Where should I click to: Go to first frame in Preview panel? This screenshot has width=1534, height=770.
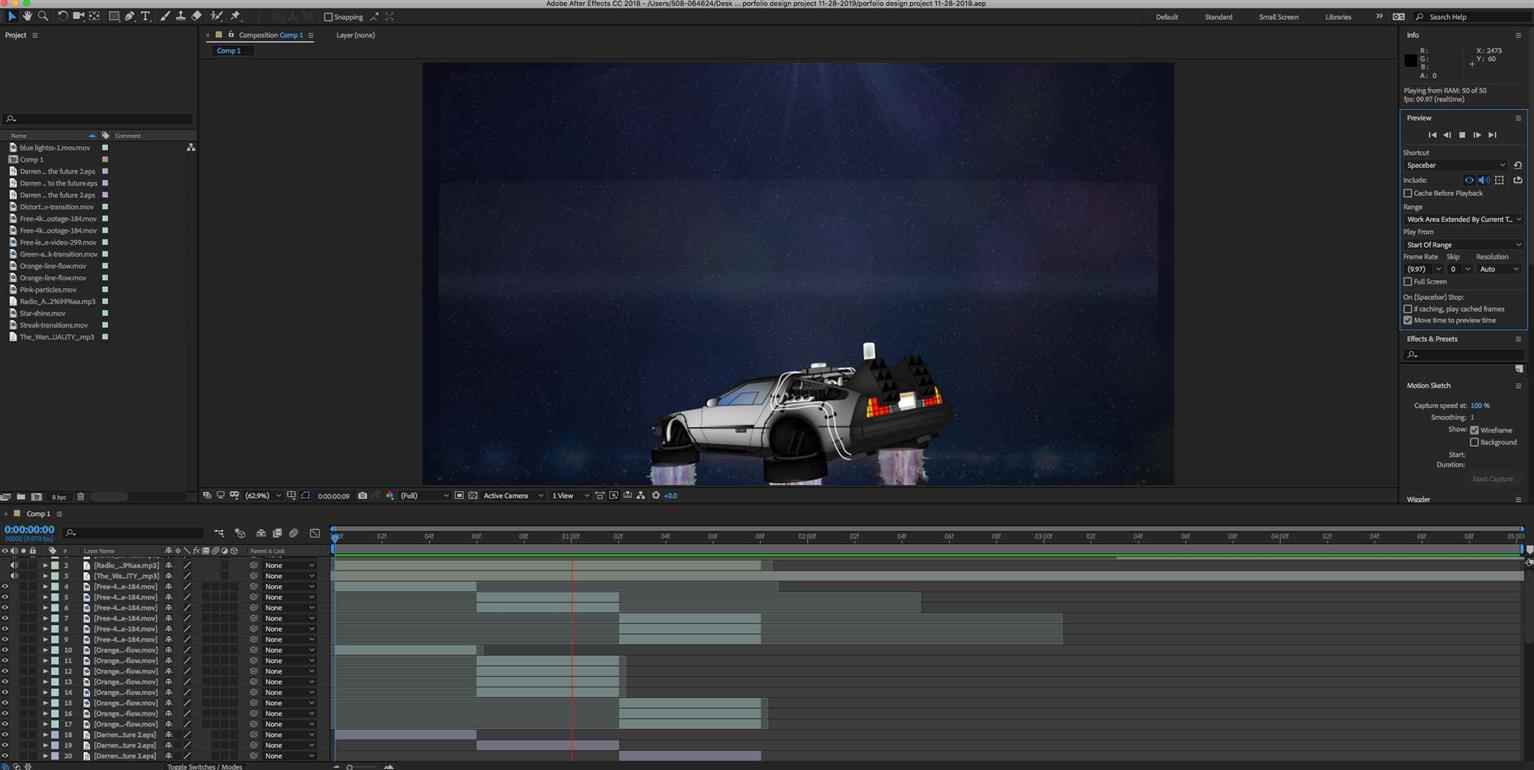[1432, 135]
